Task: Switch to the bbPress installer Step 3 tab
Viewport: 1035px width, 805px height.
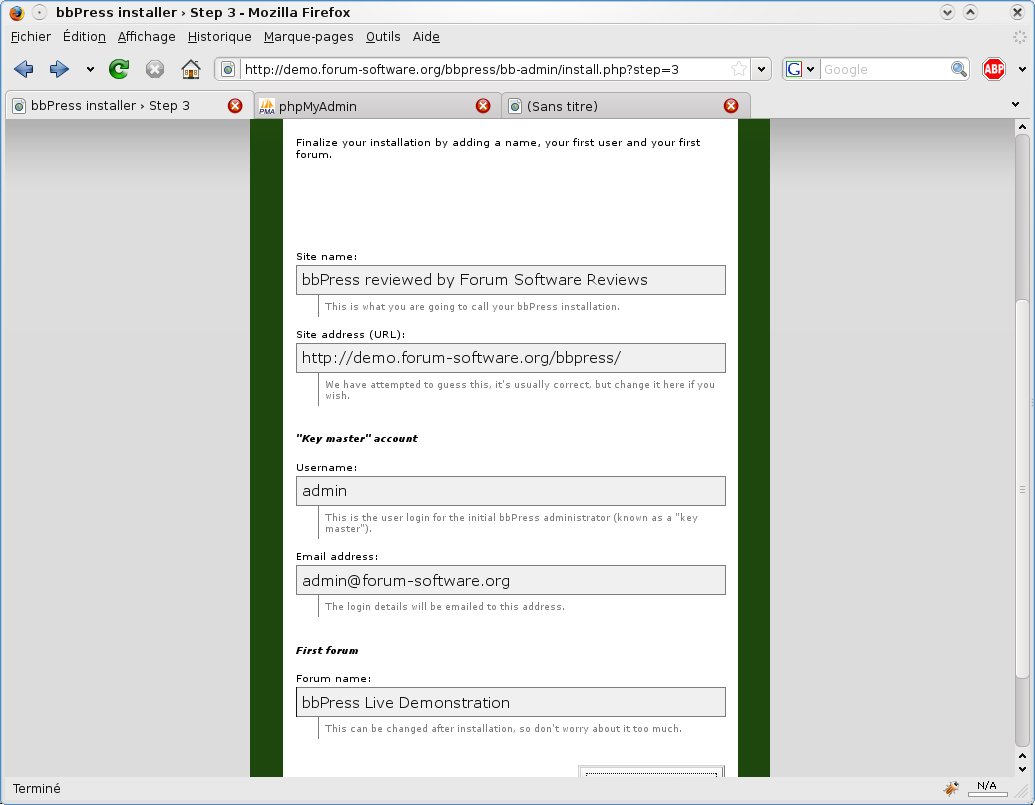Action: [x=129, y=106]
